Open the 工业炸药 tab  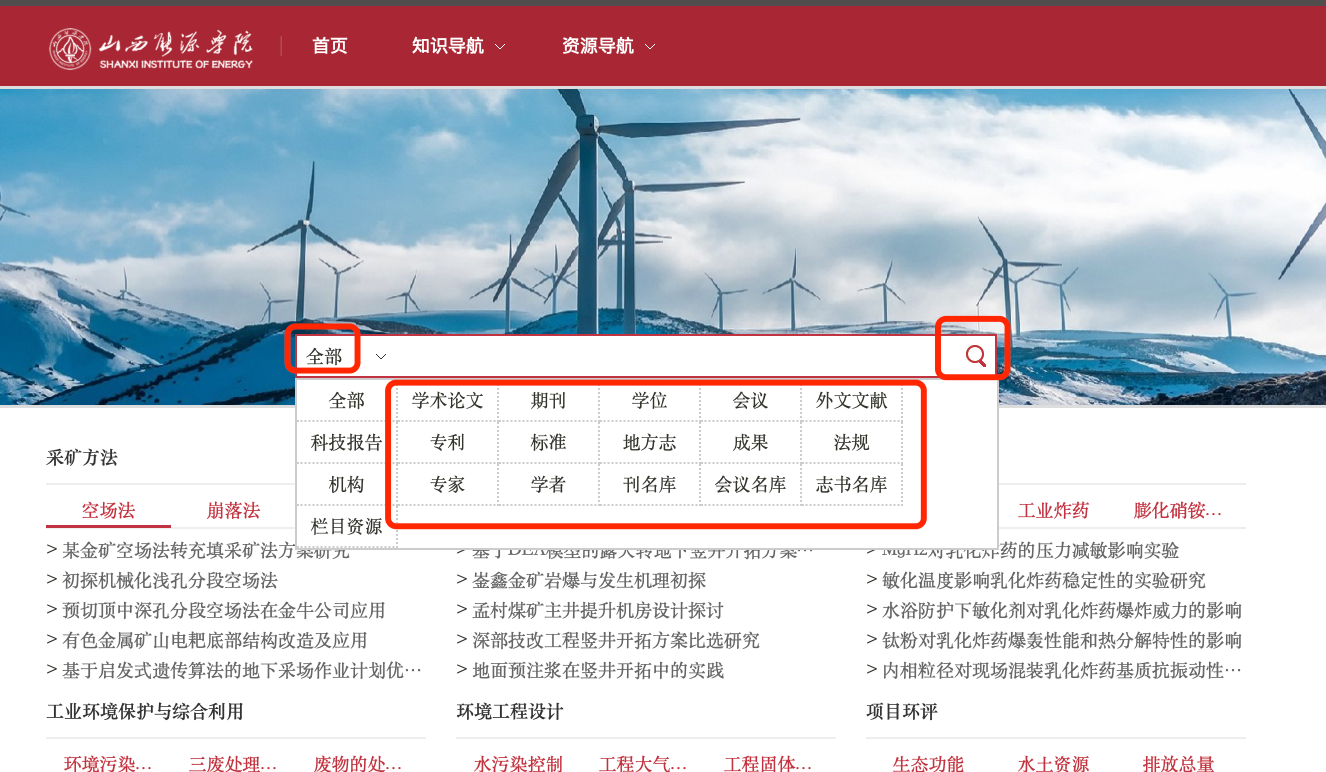click(1053, 511)
